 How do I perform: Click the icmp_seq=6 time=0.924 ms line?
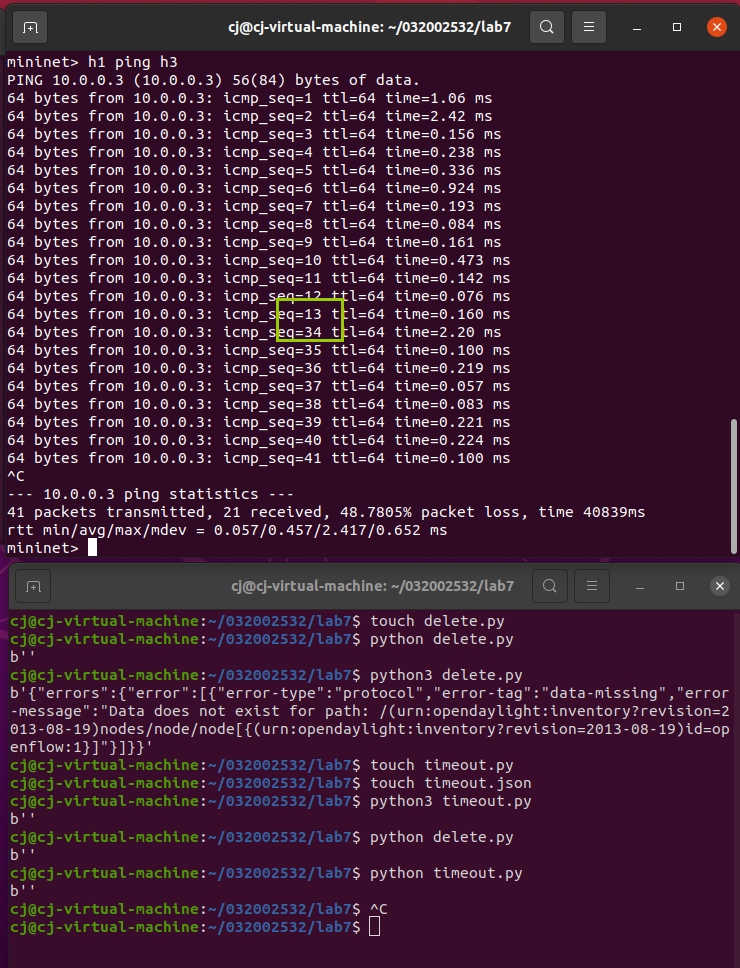pyautogui.click(x=254, y=188)
